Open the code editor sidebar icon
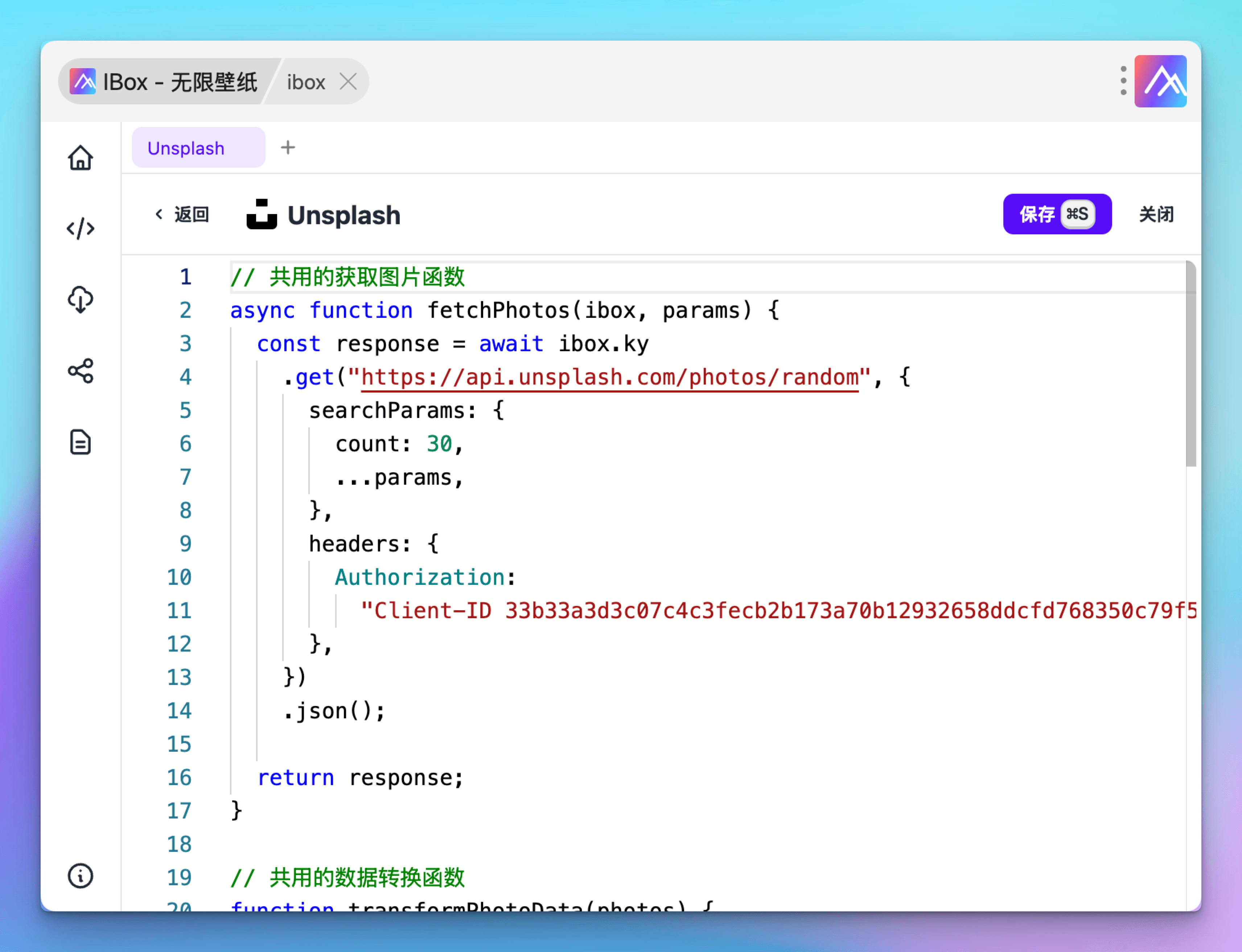 pyautogui.click(x=81, y=228)
